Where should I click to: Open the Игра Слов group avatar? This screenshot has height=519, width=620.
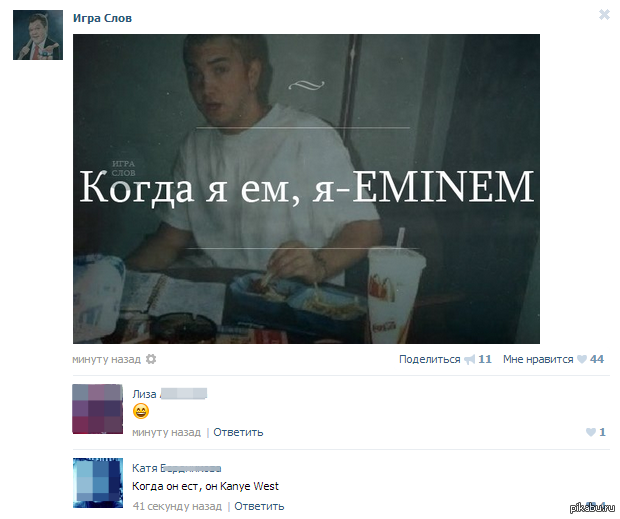pyautogui.click(x=38, y=35)
